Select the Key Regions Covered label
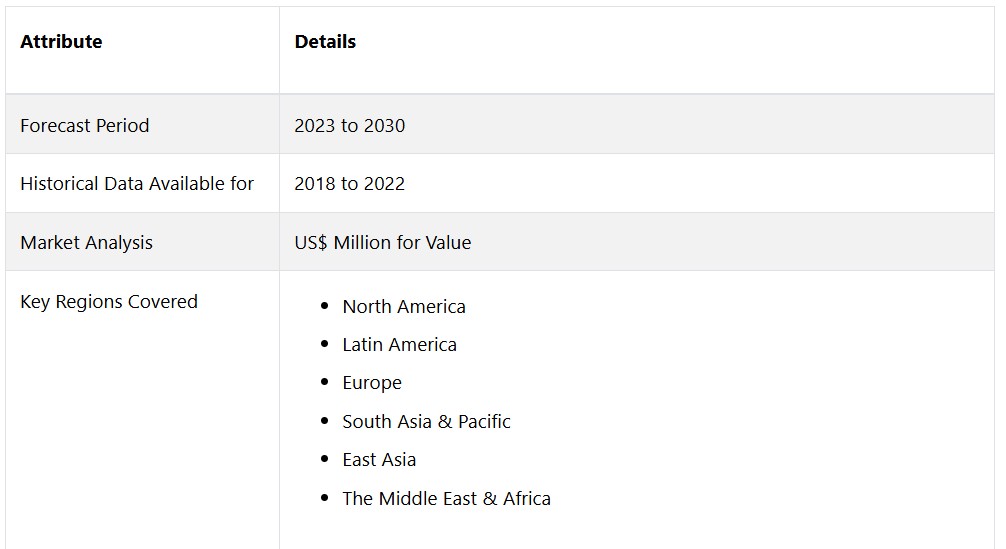The image size is (1006, 549). click(109, 302)
